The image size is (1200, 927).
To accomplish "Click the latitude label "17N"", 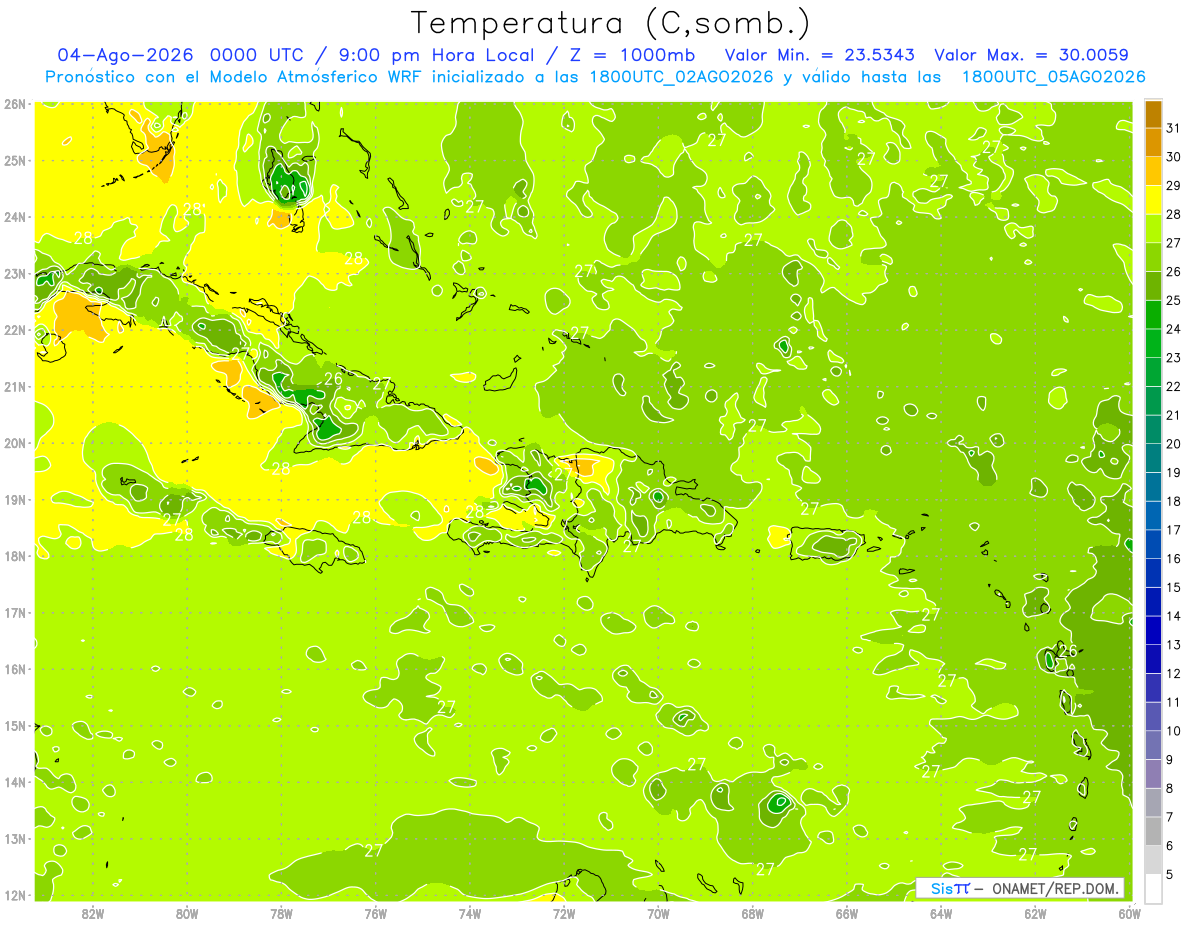I will tap(14, 612).
